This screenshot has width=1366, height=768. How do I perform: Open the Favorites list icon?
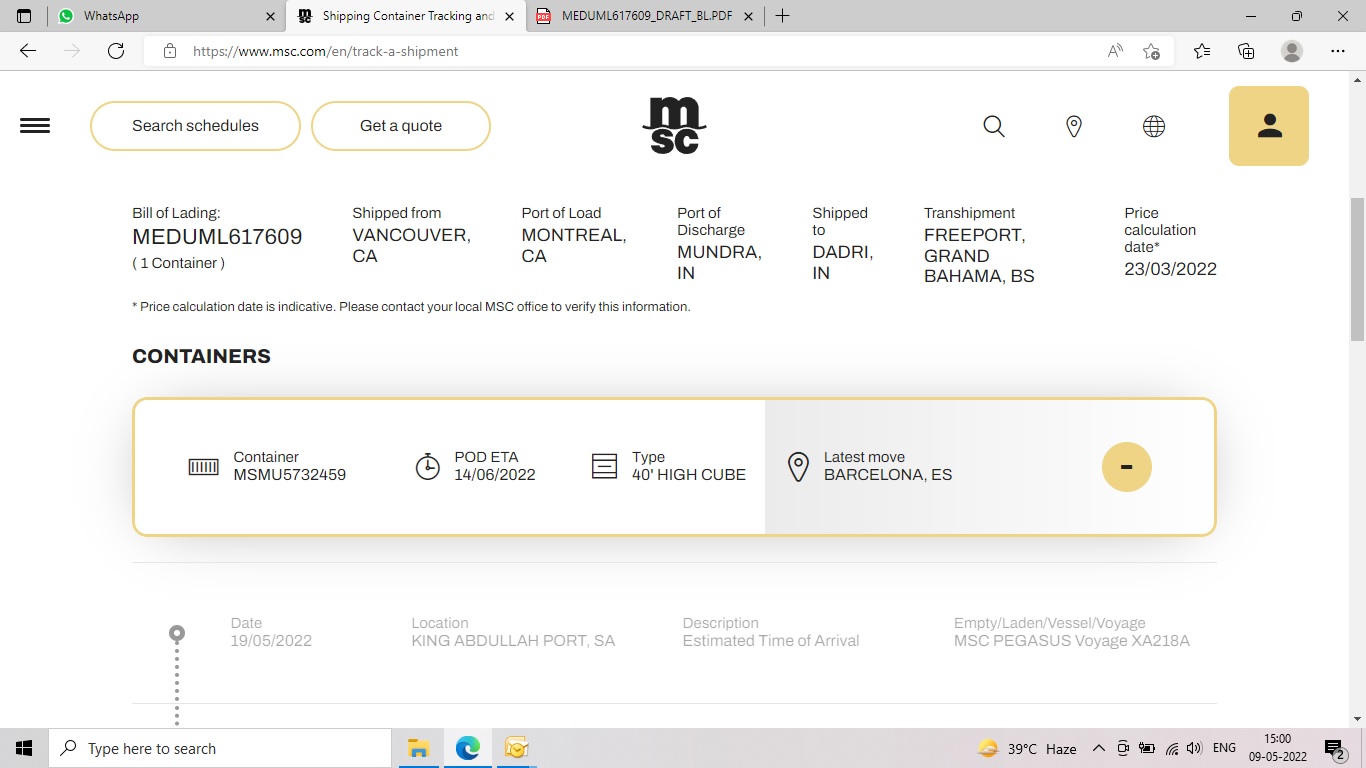tap(1202, 51)
